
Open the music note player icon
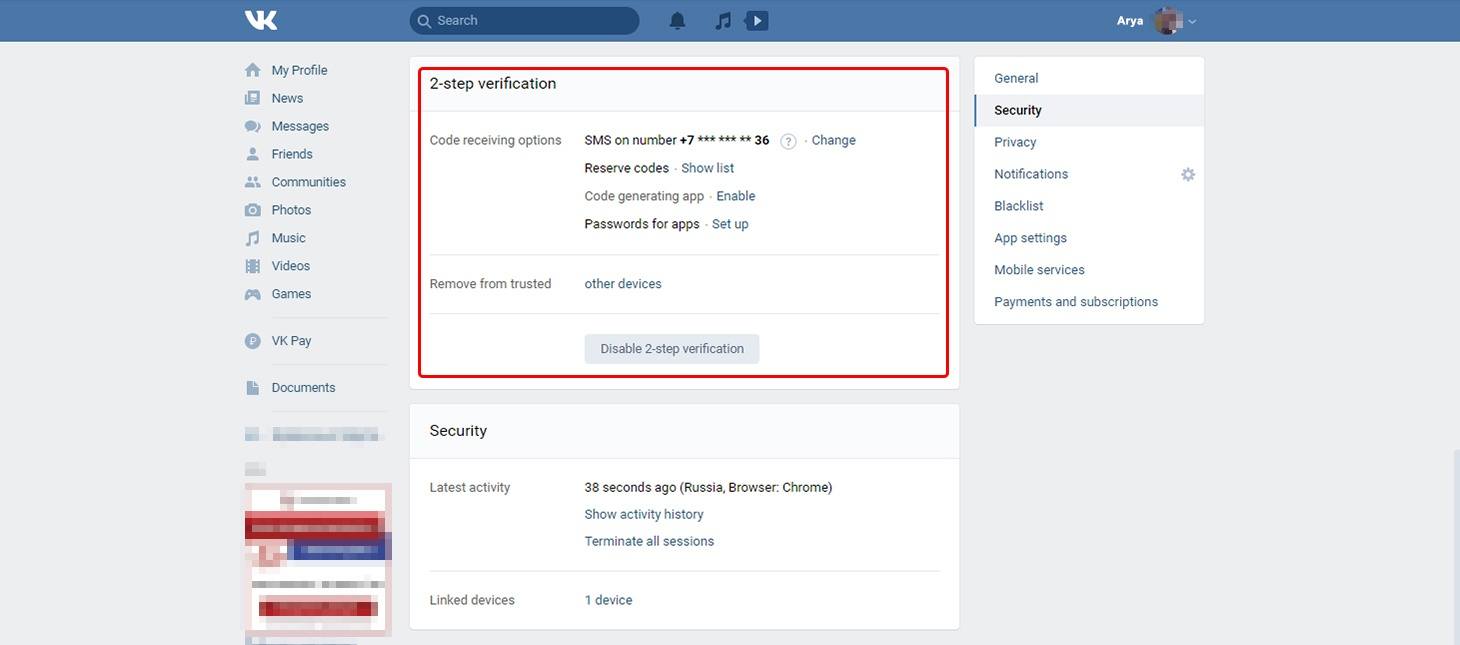pyautogui.click(x=723, y=20)
